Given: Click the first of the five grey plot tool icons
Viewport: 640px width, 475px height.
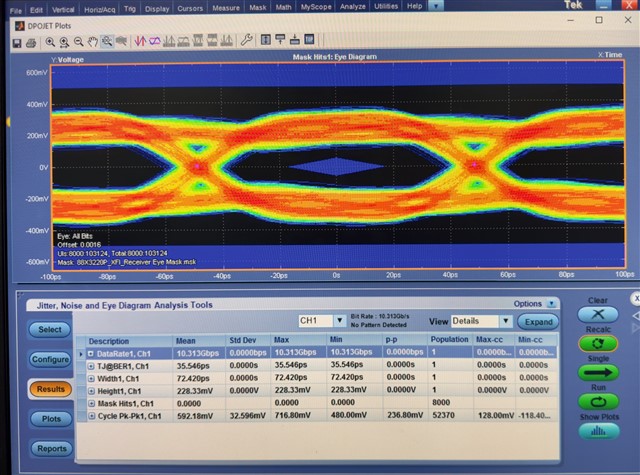Looking at the screenshot, I should pos(169,41).
